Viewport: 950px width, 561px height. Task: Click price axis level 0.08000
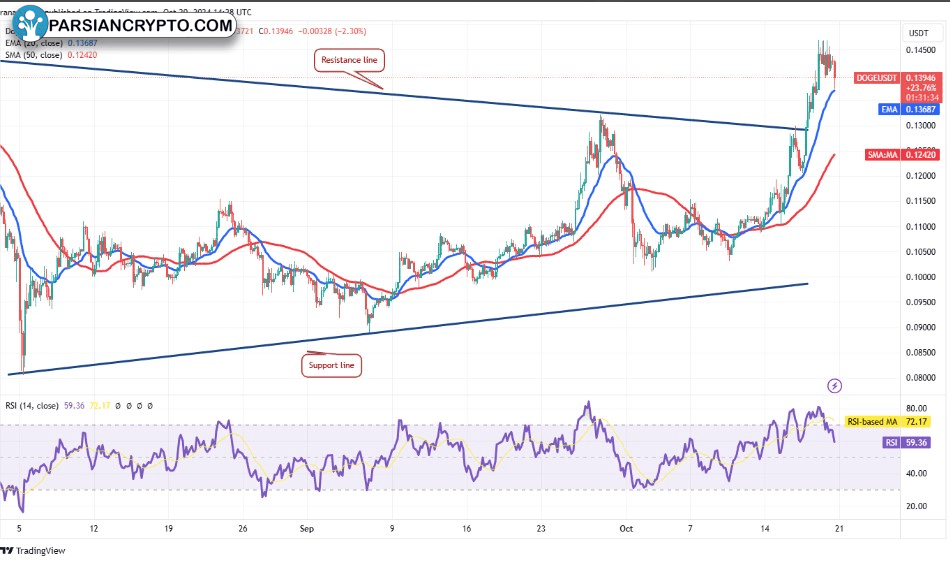click(x=920, y=377)
